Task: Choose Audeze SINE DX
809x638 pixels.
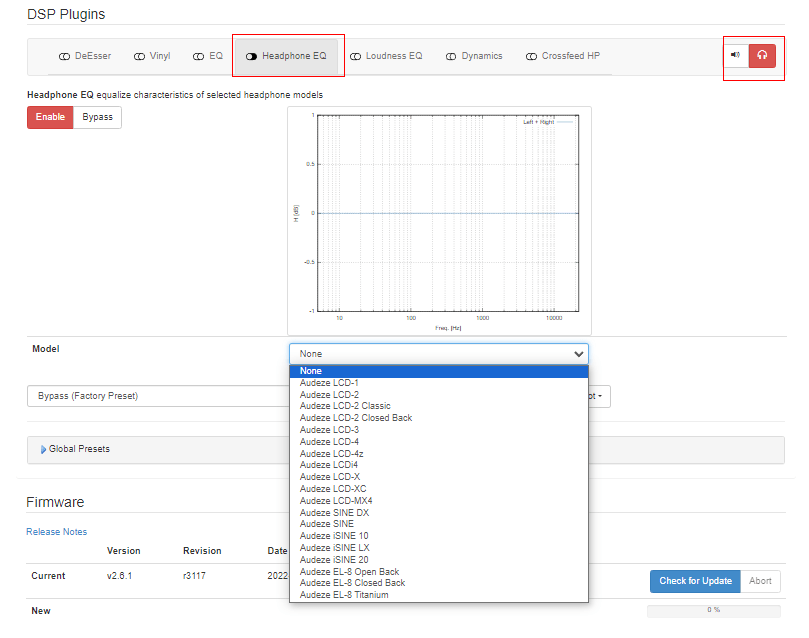Action: (x=439, y=513)
